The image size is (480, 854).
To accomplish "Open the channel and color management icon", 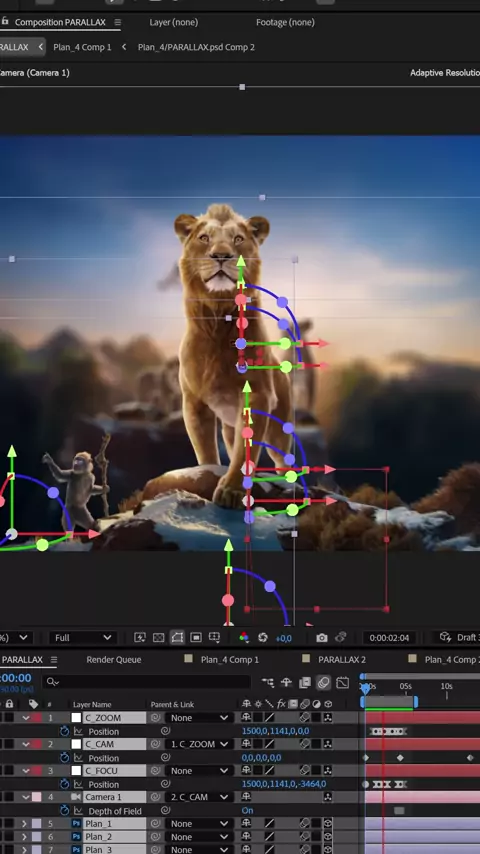I will coord(244,637).
